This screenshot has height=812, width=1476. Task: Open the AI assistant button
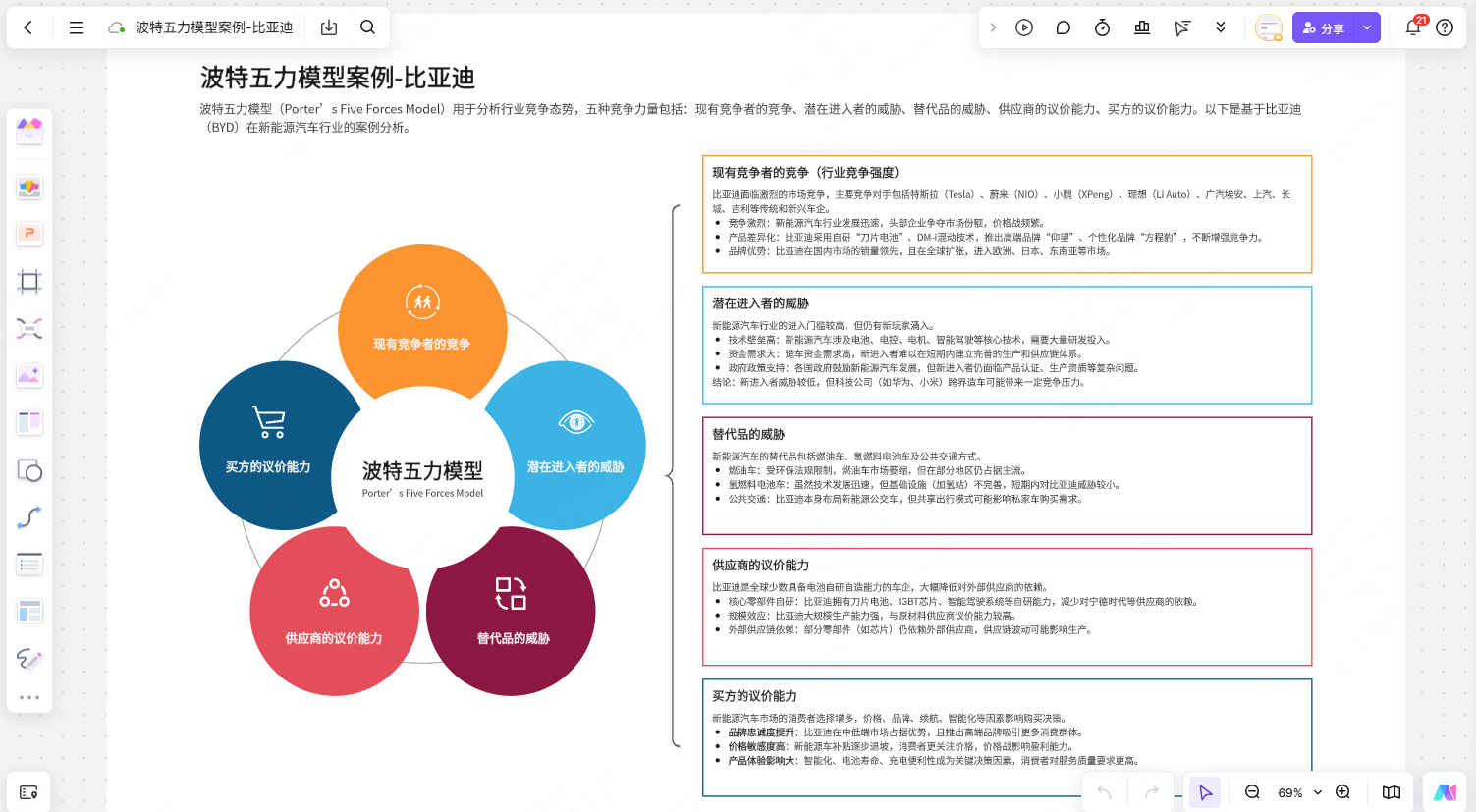click(1445, 792)
